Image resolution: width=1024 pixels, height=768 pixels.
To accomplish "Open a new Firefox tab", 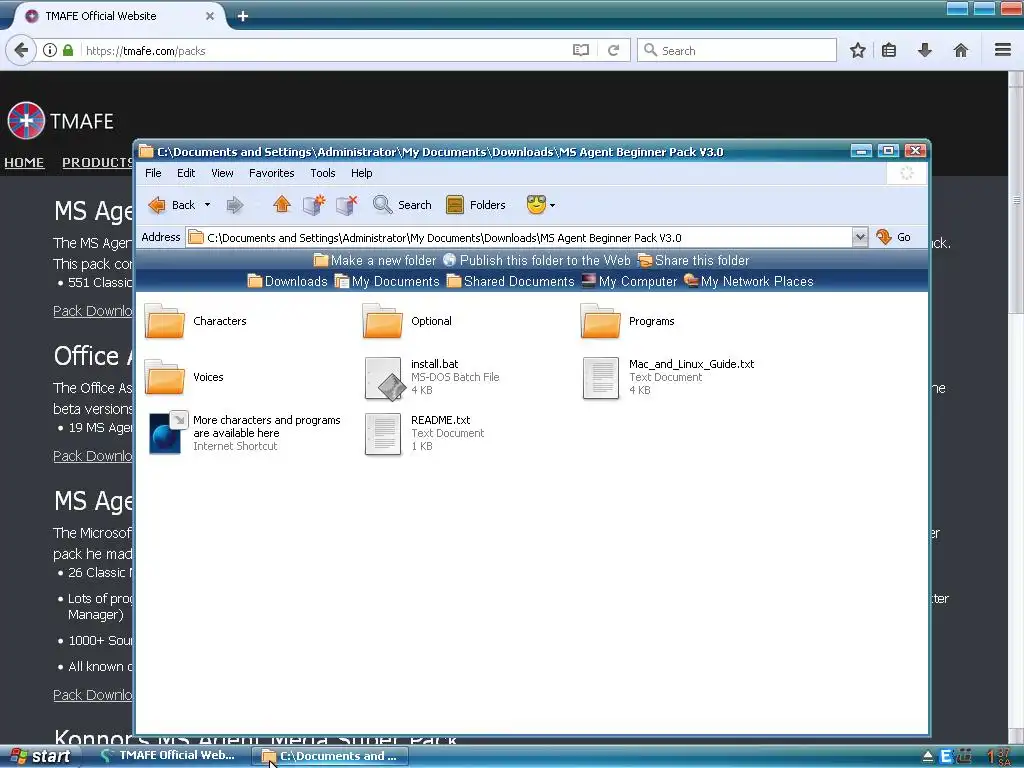I will pos(243,16).
